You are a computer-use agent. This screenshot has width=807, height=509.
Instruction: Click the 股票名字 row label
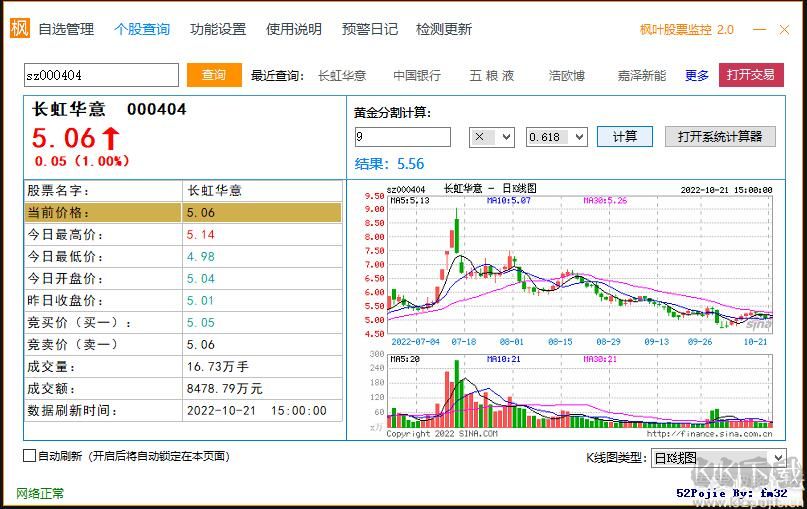[58, 191]
